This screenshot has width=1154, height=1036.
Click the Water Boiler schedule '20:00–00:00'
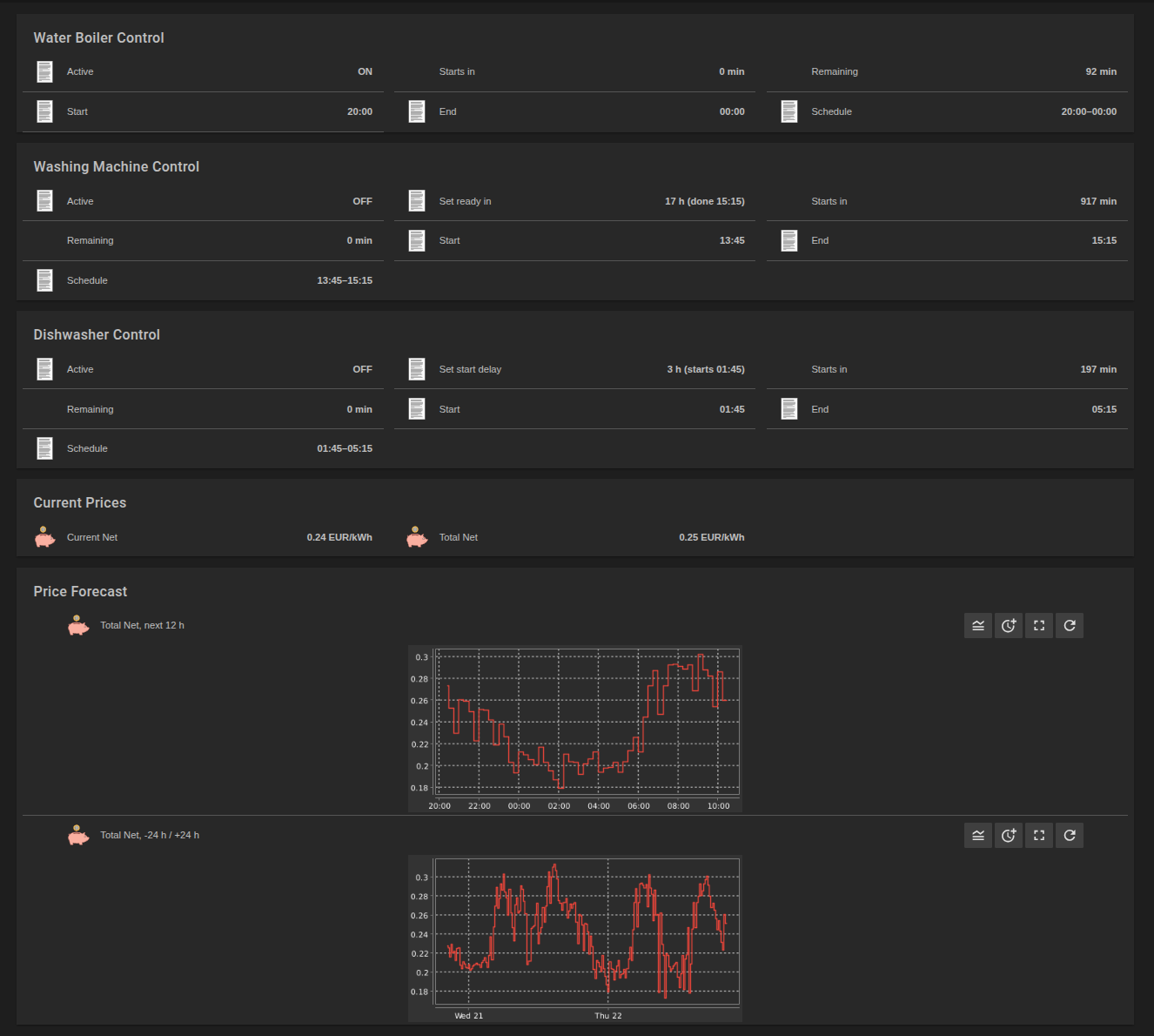point(1089,111)
